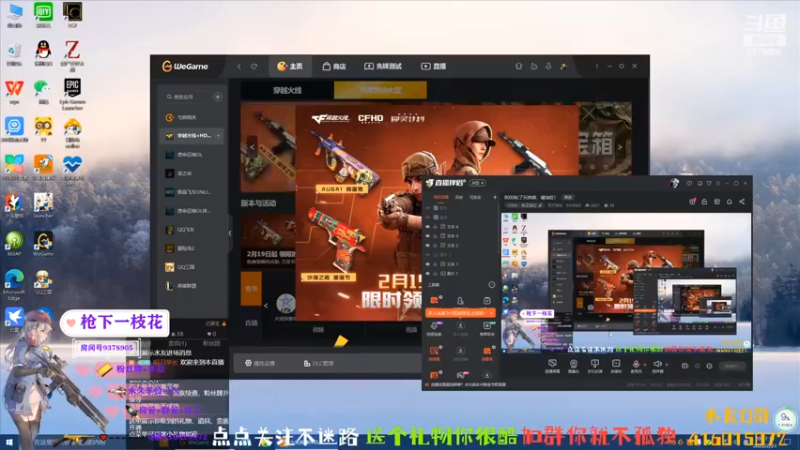Open streaming settings gear icon

coord(709,366)
